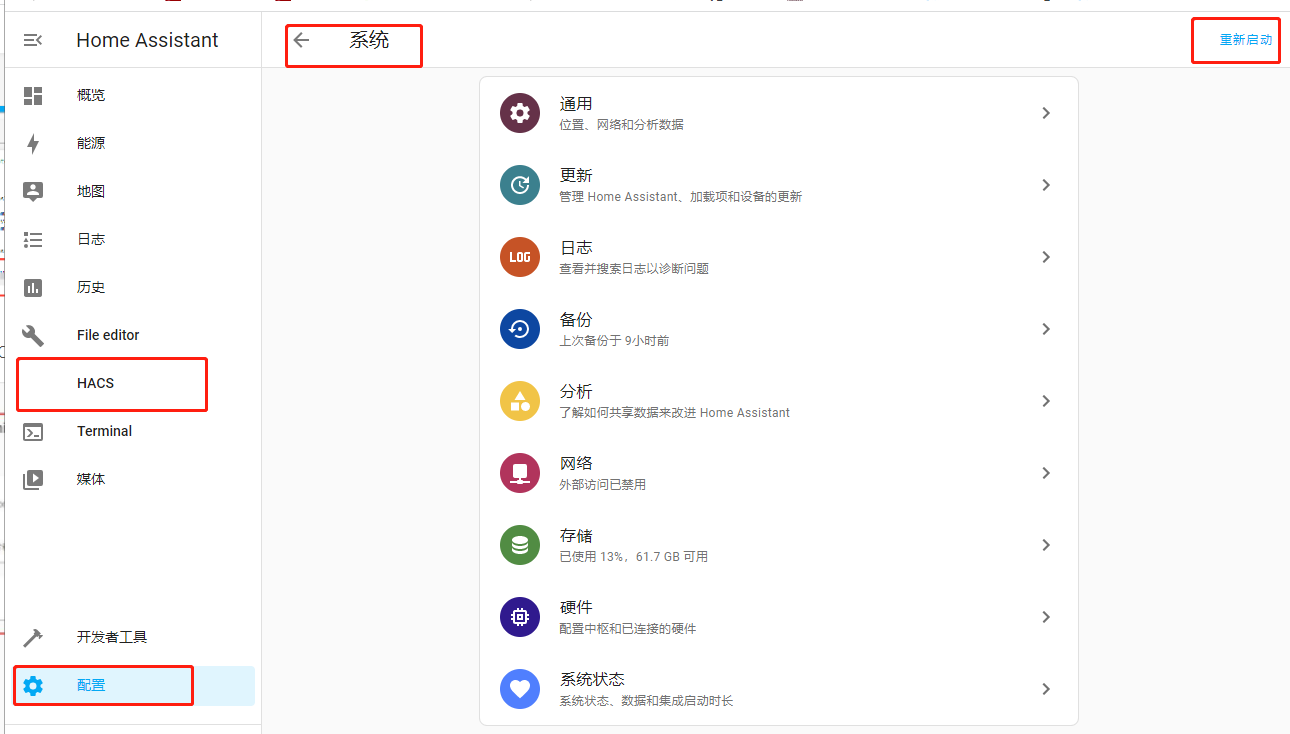The image size is (1290, 734).
Task: Open the 概览 dashboard icon
Action: click(33, 95)
